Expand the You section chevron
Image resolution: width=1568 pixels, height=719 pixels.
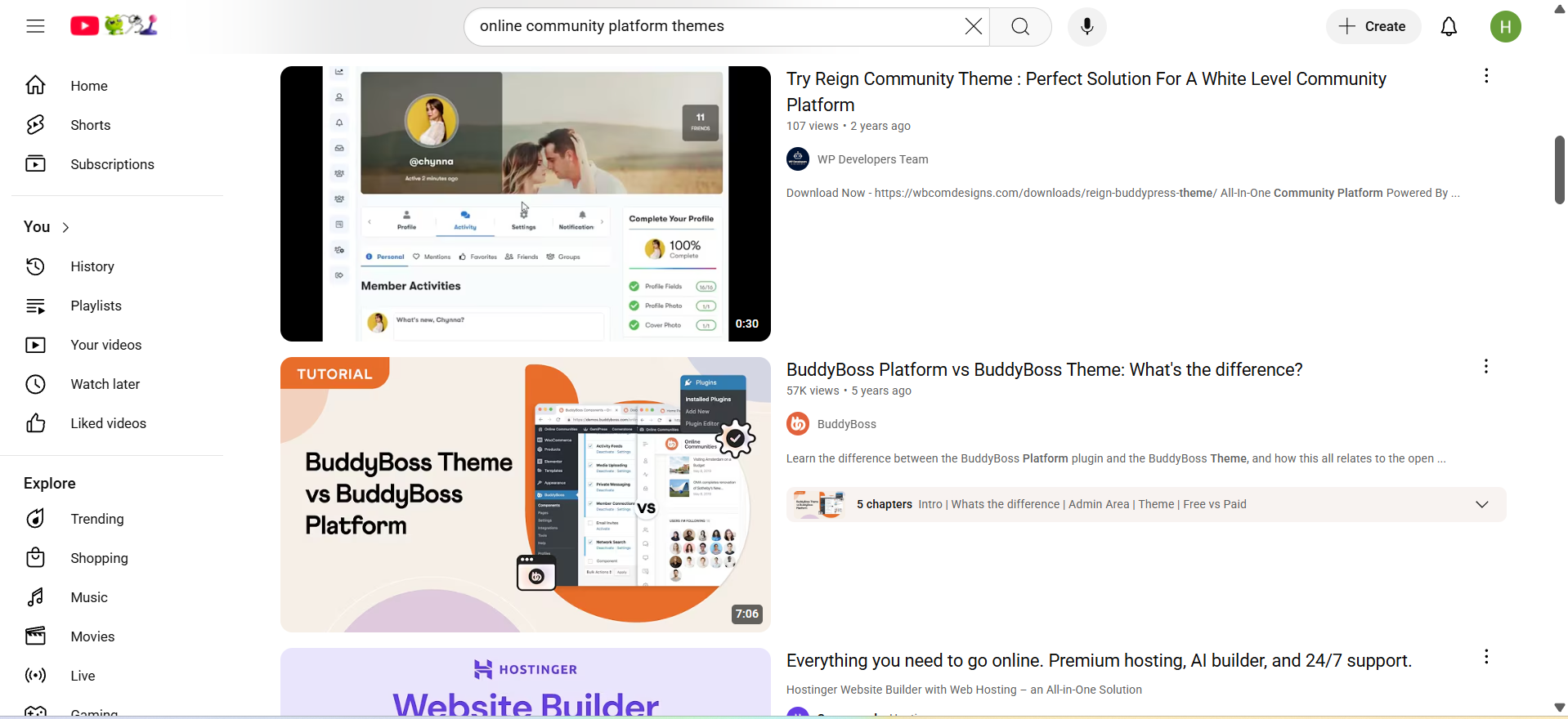click(66, 228)
